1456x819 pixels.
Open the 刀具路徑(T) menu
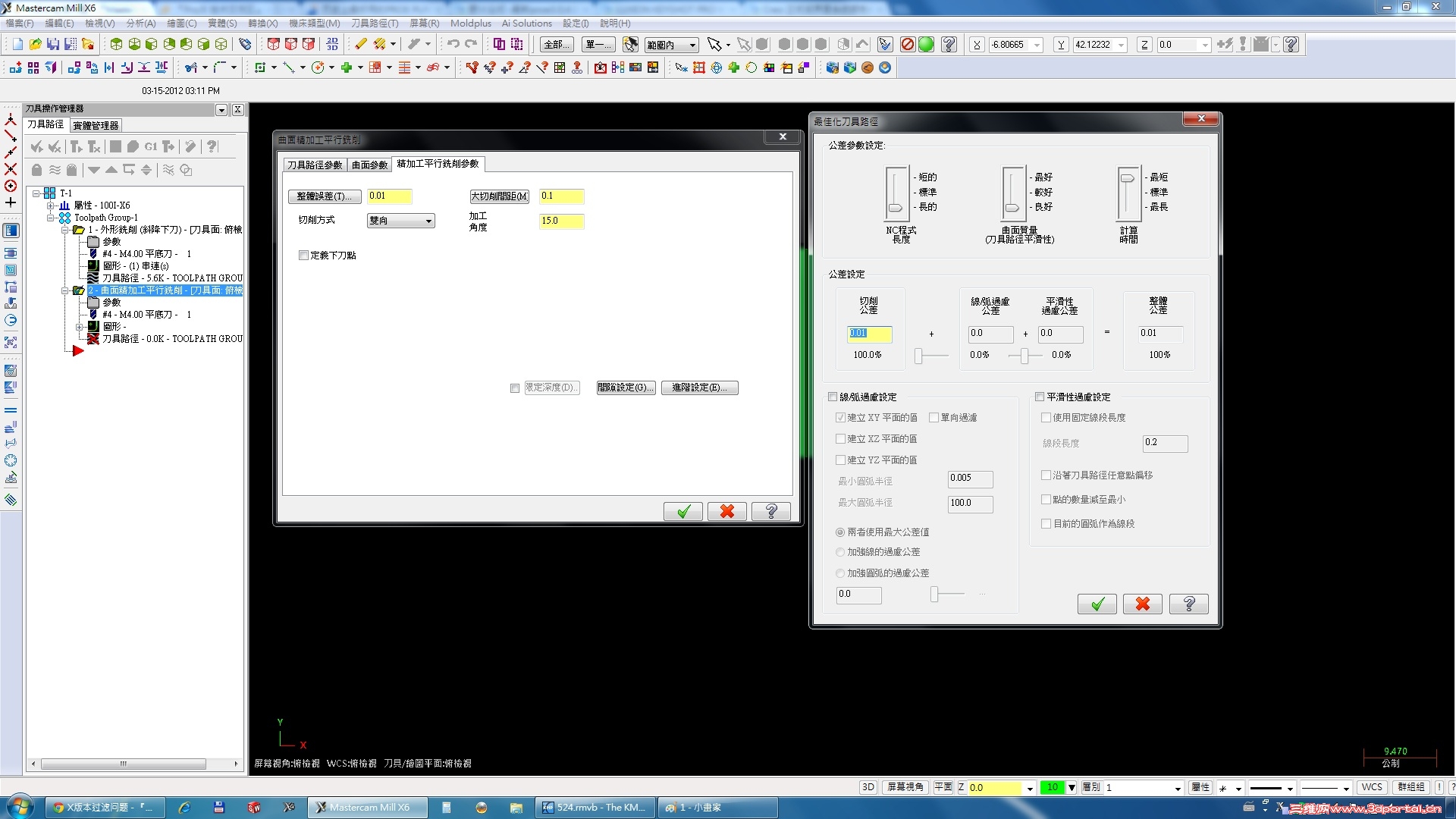(x=374, y=24)
